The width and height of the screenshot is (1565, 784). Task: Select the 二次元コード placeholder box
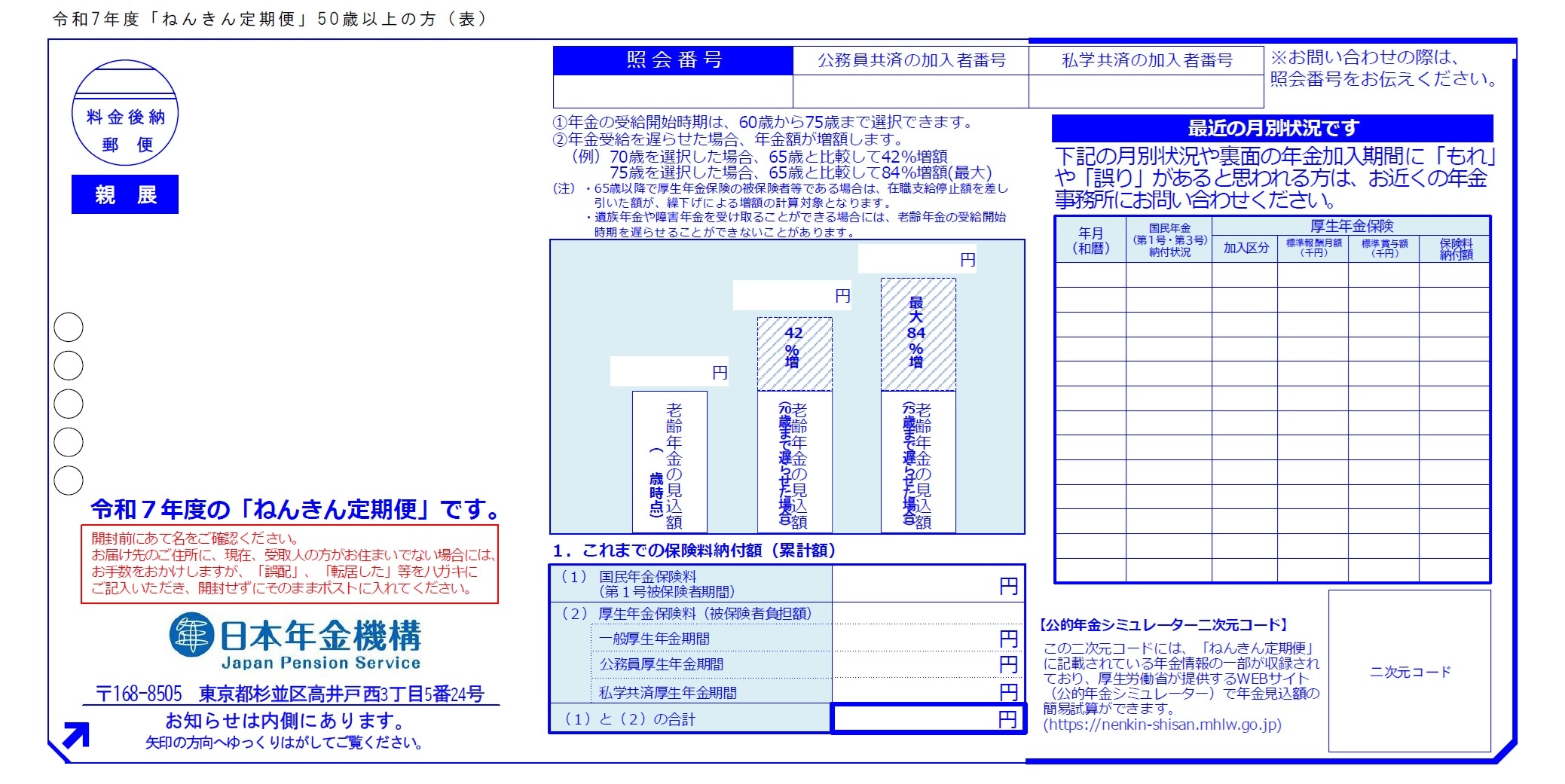point(1409,670)
